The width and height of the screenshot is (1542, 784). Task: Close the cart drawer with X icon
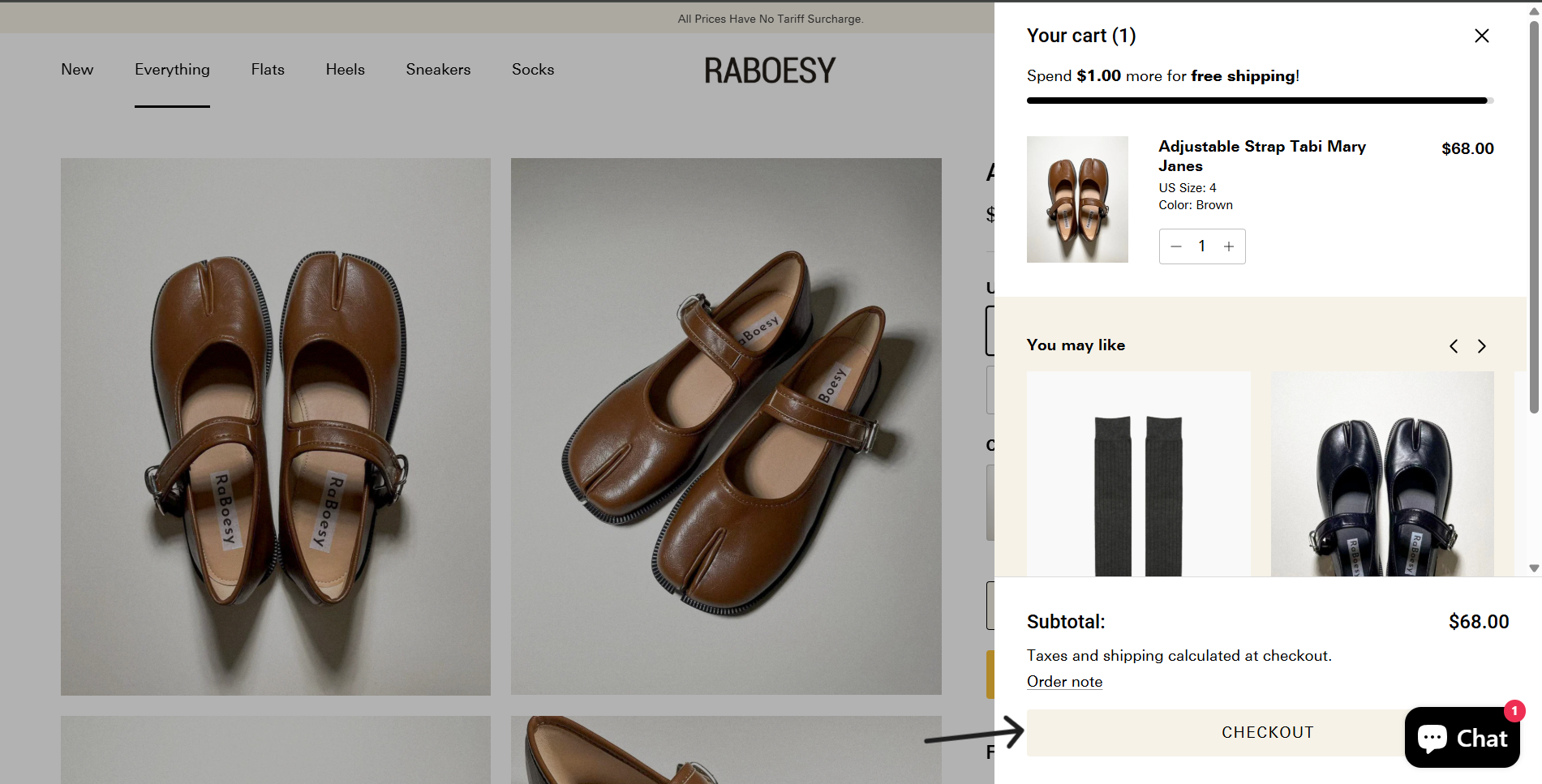[x=1481, y=36]
